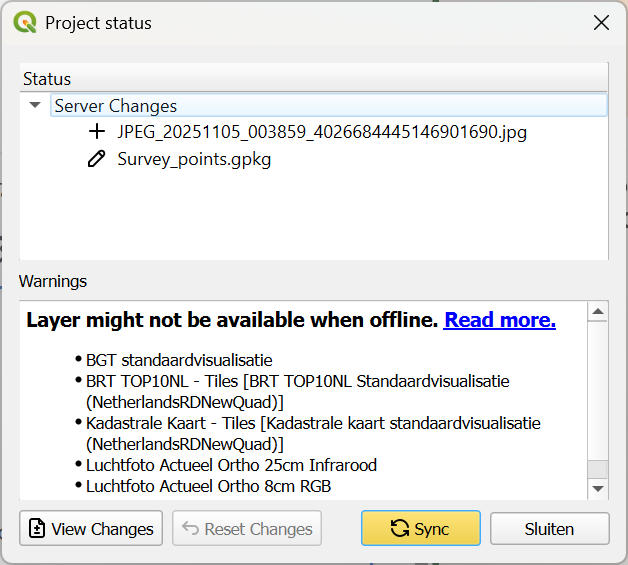The height and width of the screenshot is (565, 628).
Task: Click the Luchtfoto Actueel Ortho 25cm Infrarood entry
Action: click(x=231, y=465)
